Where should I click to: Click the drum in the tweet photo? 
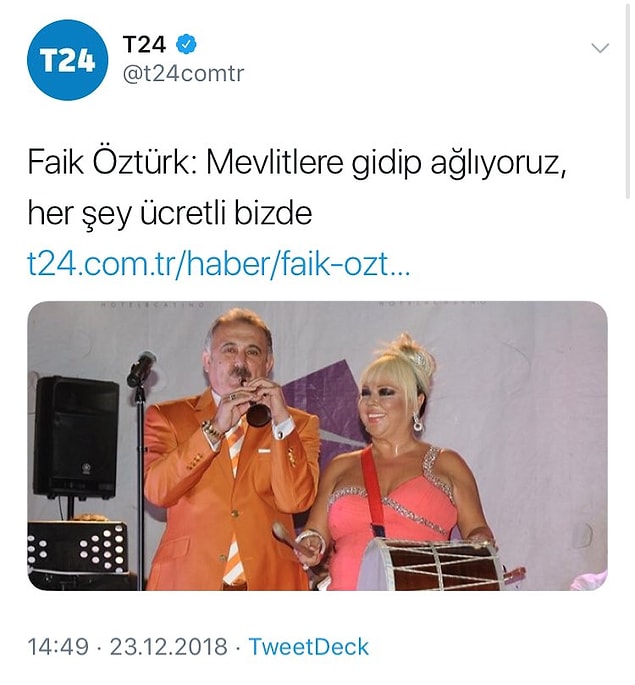coord(430,564)
